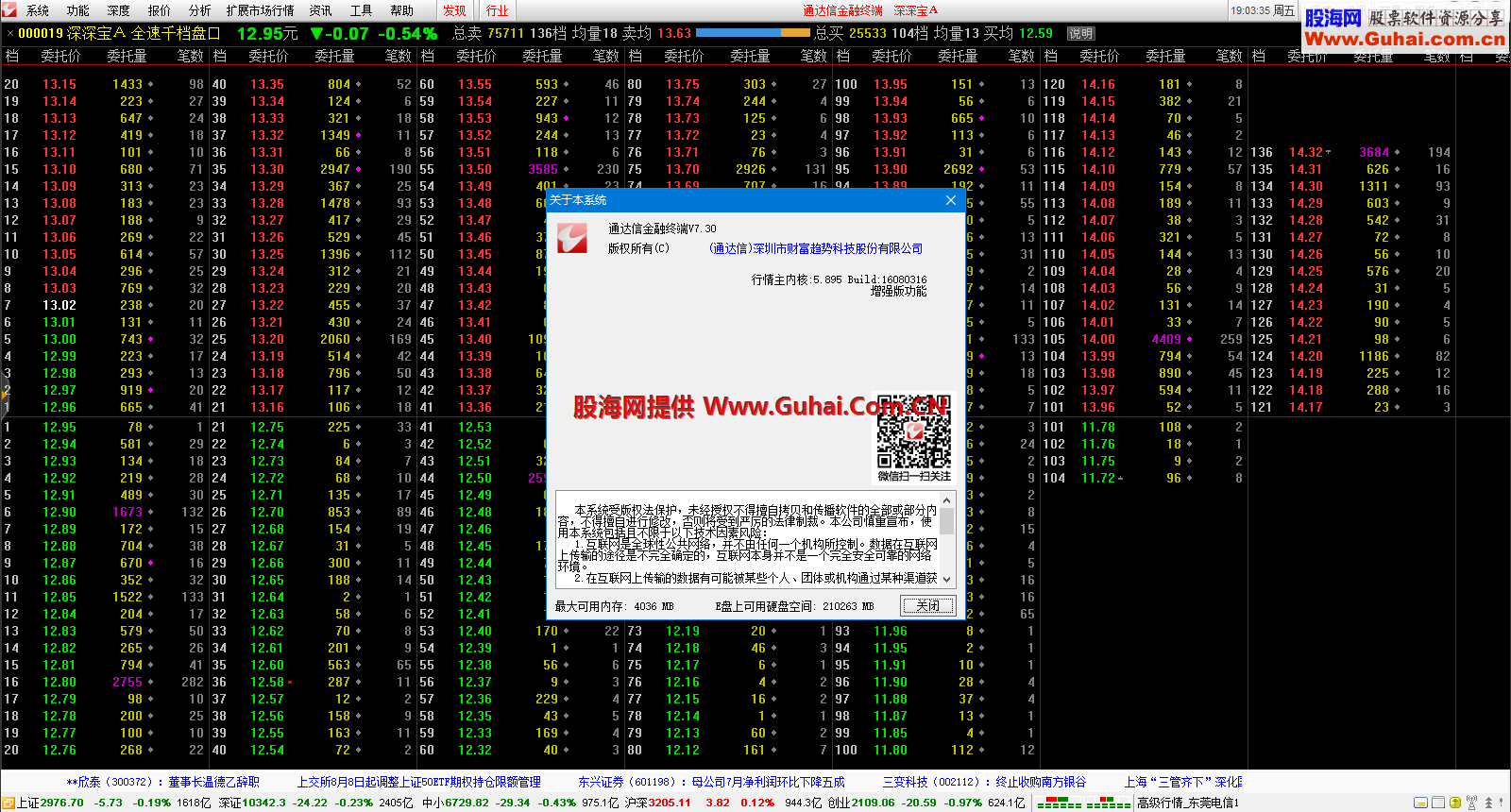
Task: Click the purple order volume 3684
Action: pyautogui.click(x=1374, y=152)
